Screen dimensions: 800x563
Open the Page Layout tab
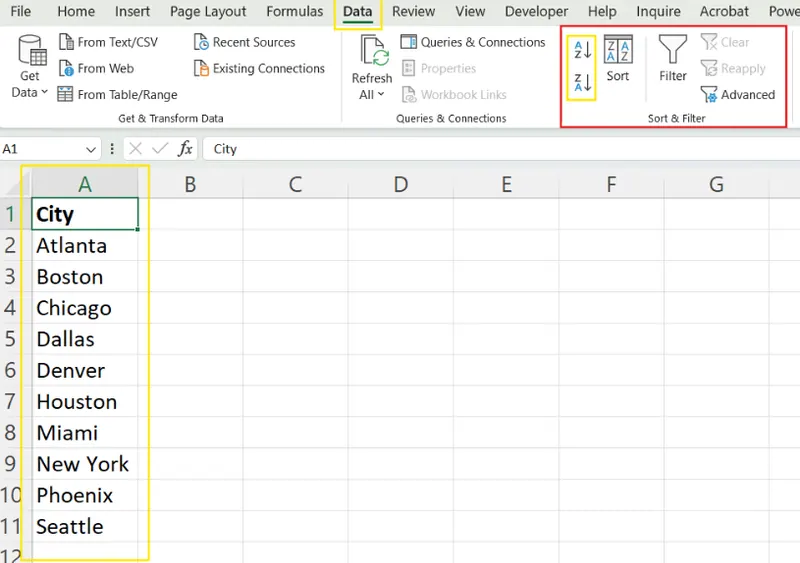point(208,12)
